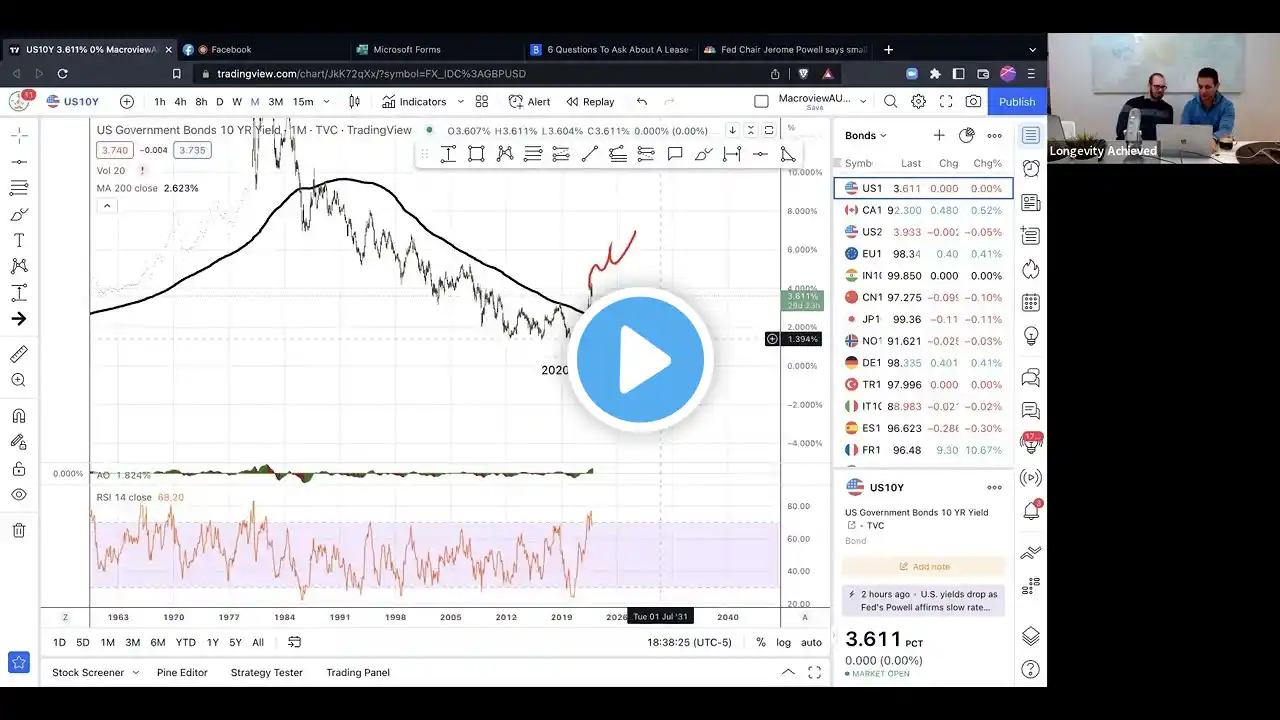Viewport: 1280px width, 720px height.
Task: Click the undo arrow in top toolbar
Action: pyautogui.click(x=642, y=102)
